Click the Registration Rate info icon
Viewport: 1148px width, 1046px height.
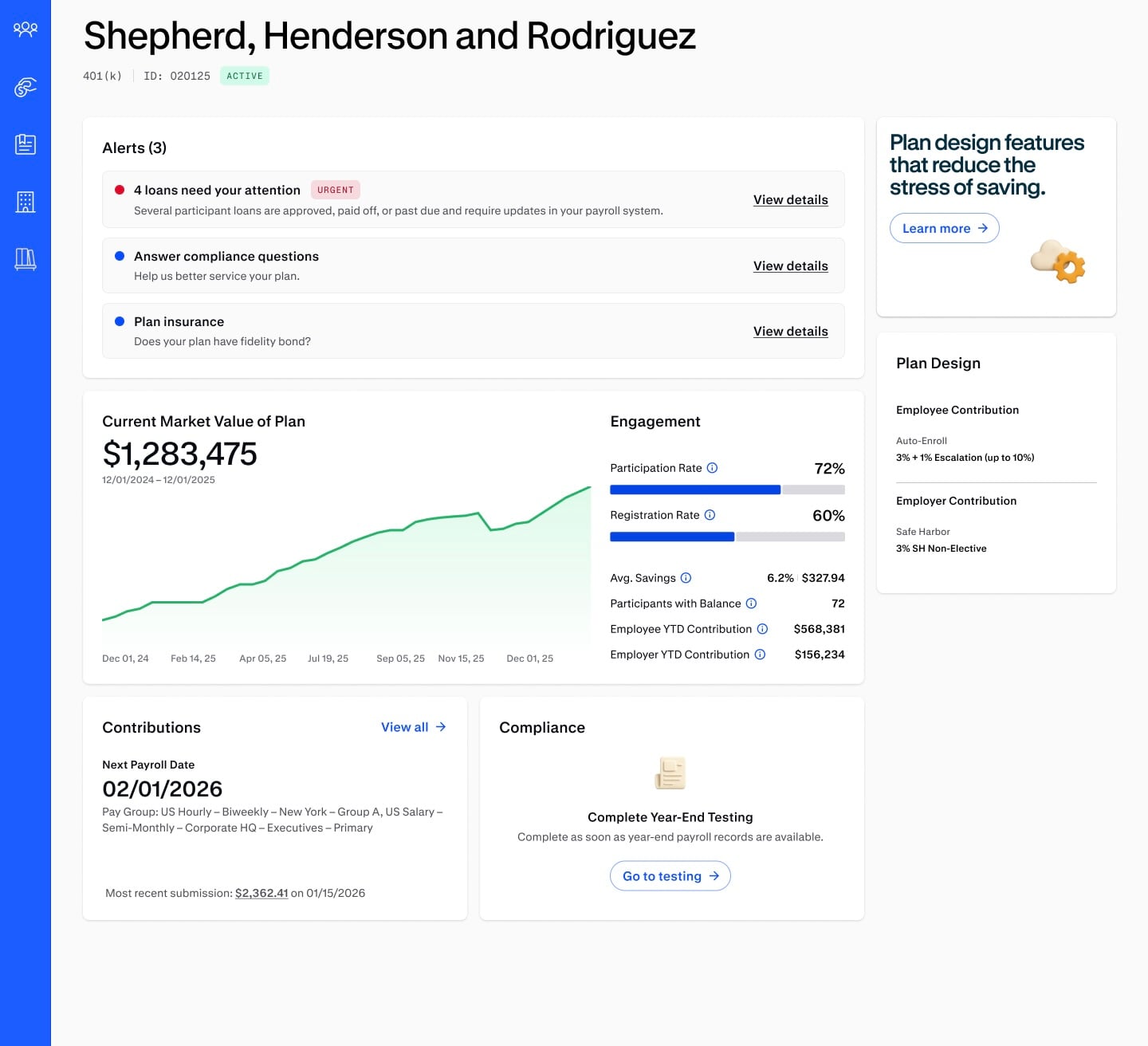pyautogui.click(x=710, y=515)
